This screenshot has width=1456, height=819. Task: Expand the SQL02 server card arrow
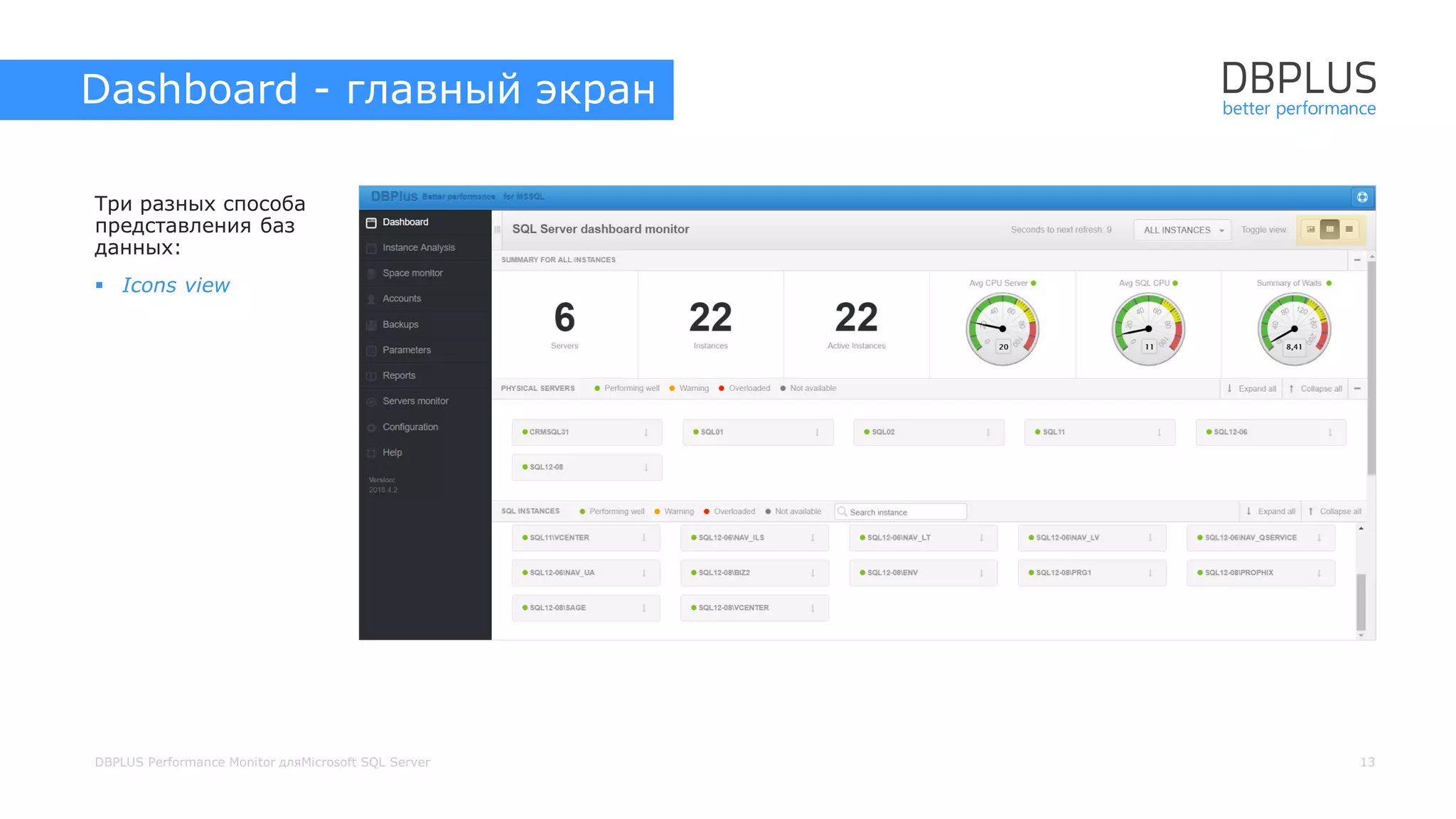tap(988, 432)
